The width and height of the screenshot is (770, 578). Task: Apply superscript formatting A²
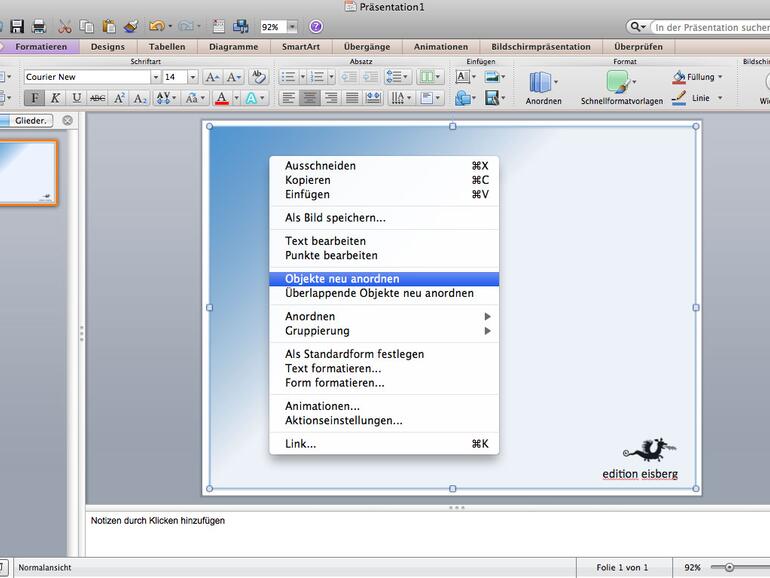tap(119, 98)
